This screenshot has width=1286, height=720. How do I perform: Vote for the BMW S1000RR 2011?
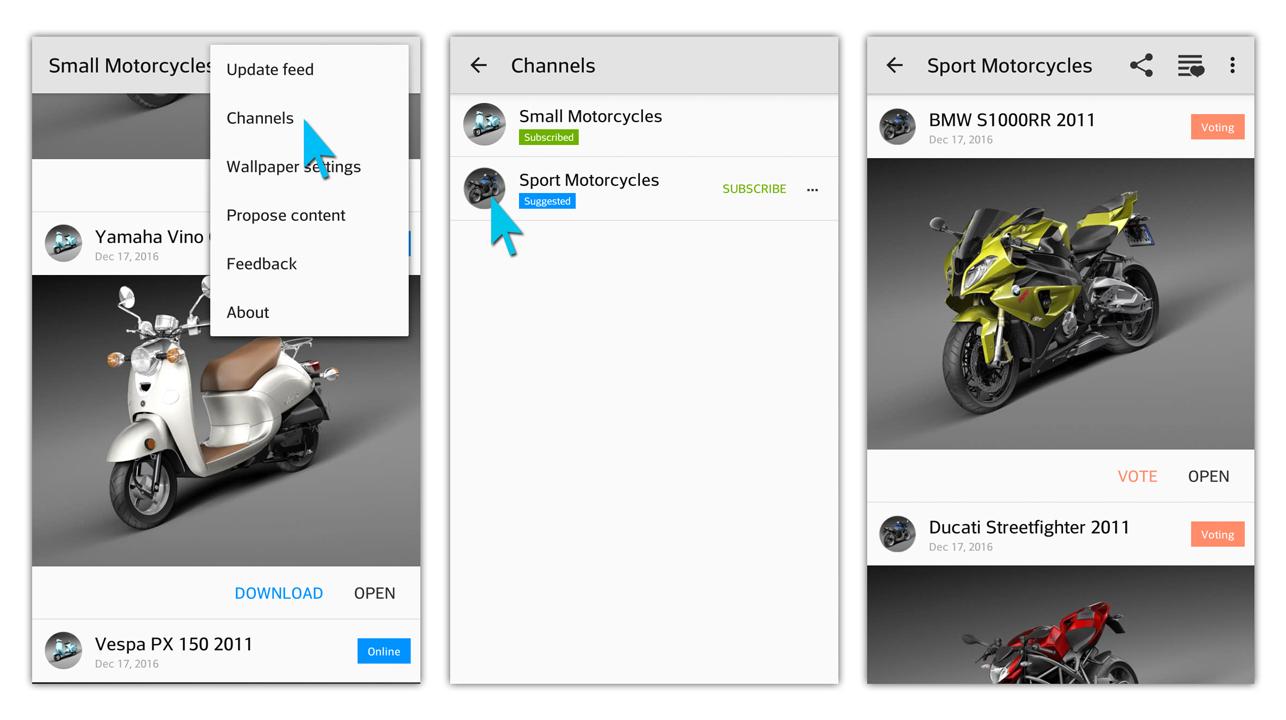pyautogui.click(x=1137, y=476)
